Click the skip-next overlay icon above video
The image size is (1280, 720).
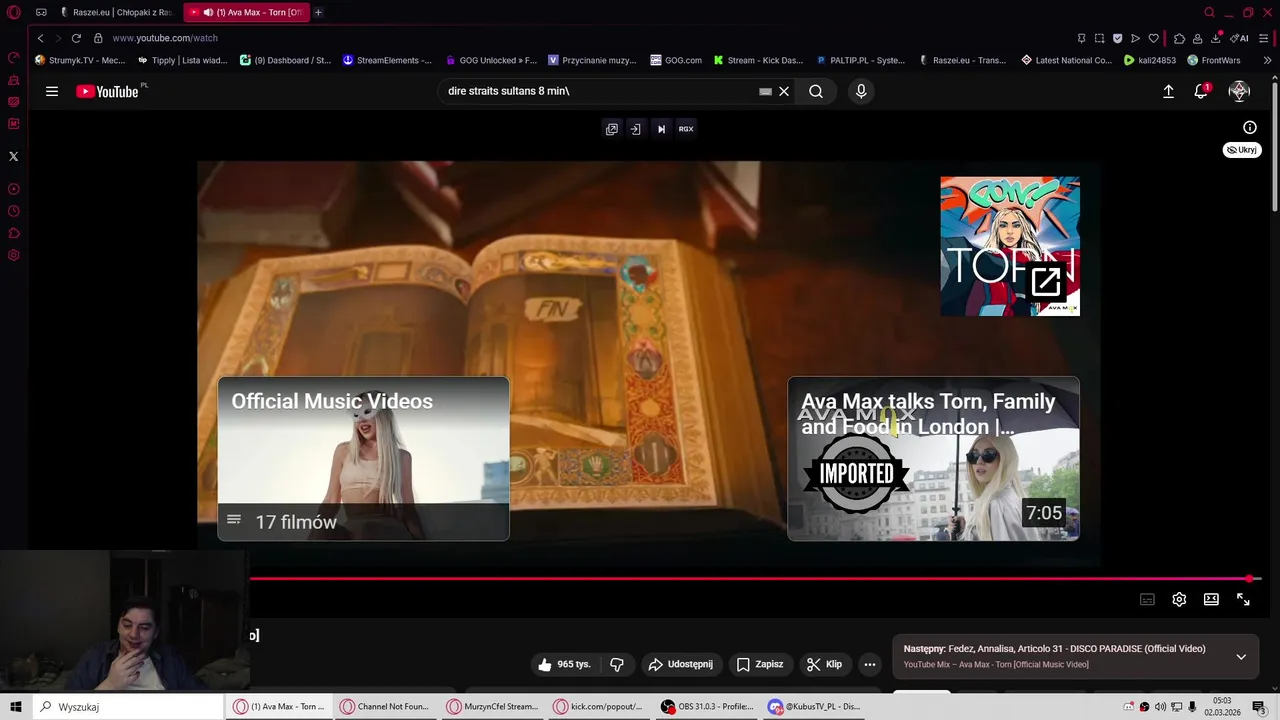pos(661,129)
